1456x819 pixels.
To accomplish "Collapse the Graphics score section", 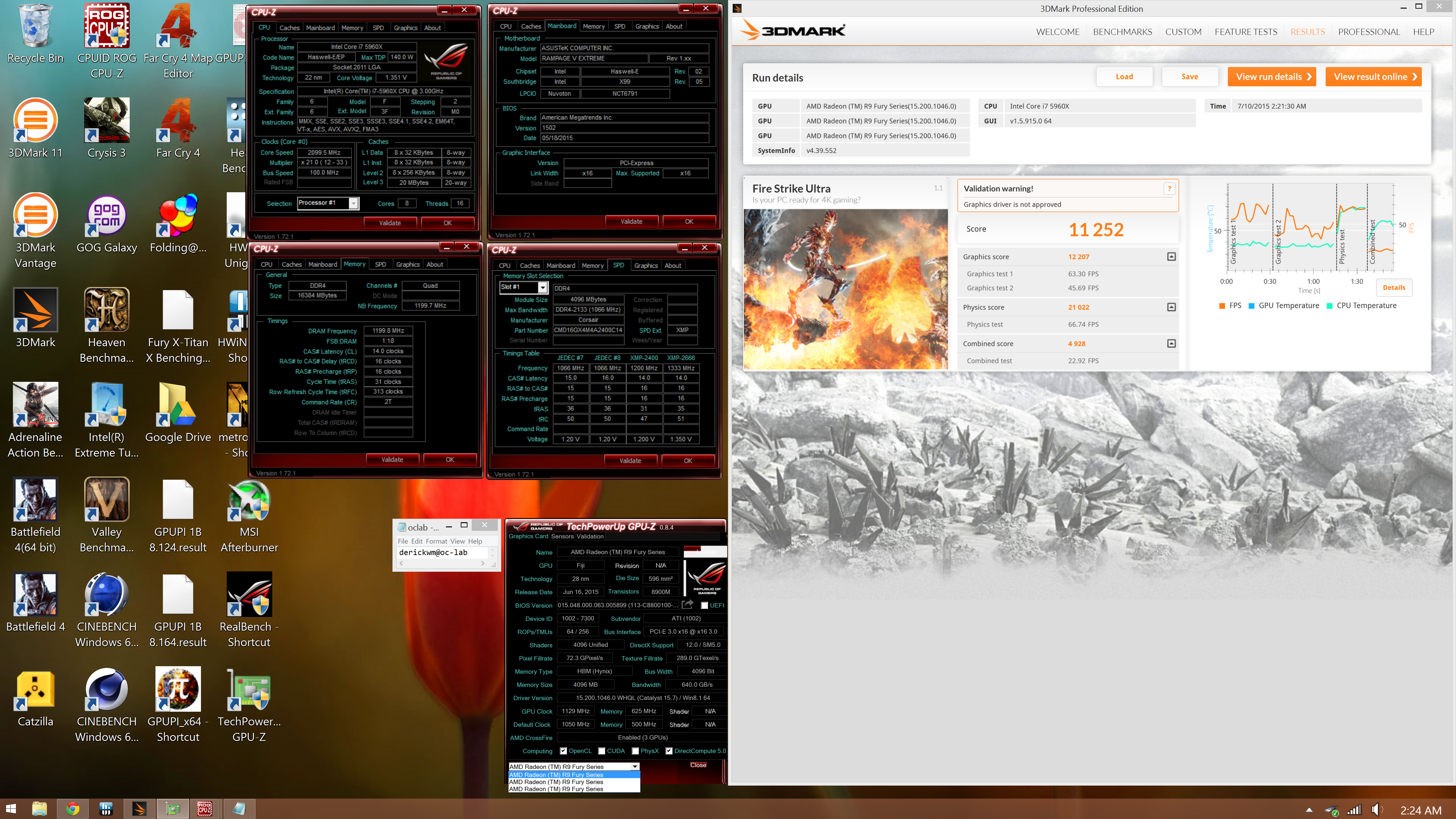I will point(1171,257).
